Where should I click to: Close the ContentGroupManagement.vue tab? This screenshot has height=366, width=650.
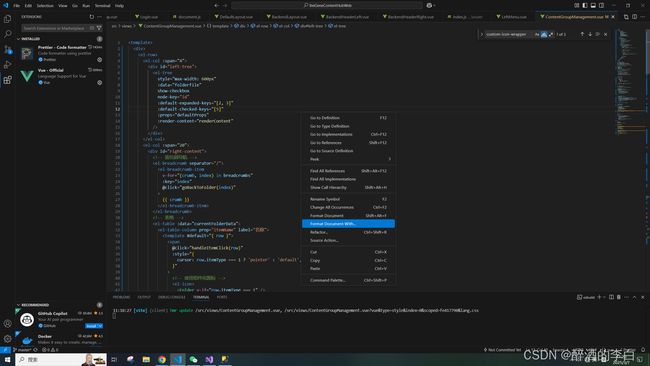tap(613, 17)
